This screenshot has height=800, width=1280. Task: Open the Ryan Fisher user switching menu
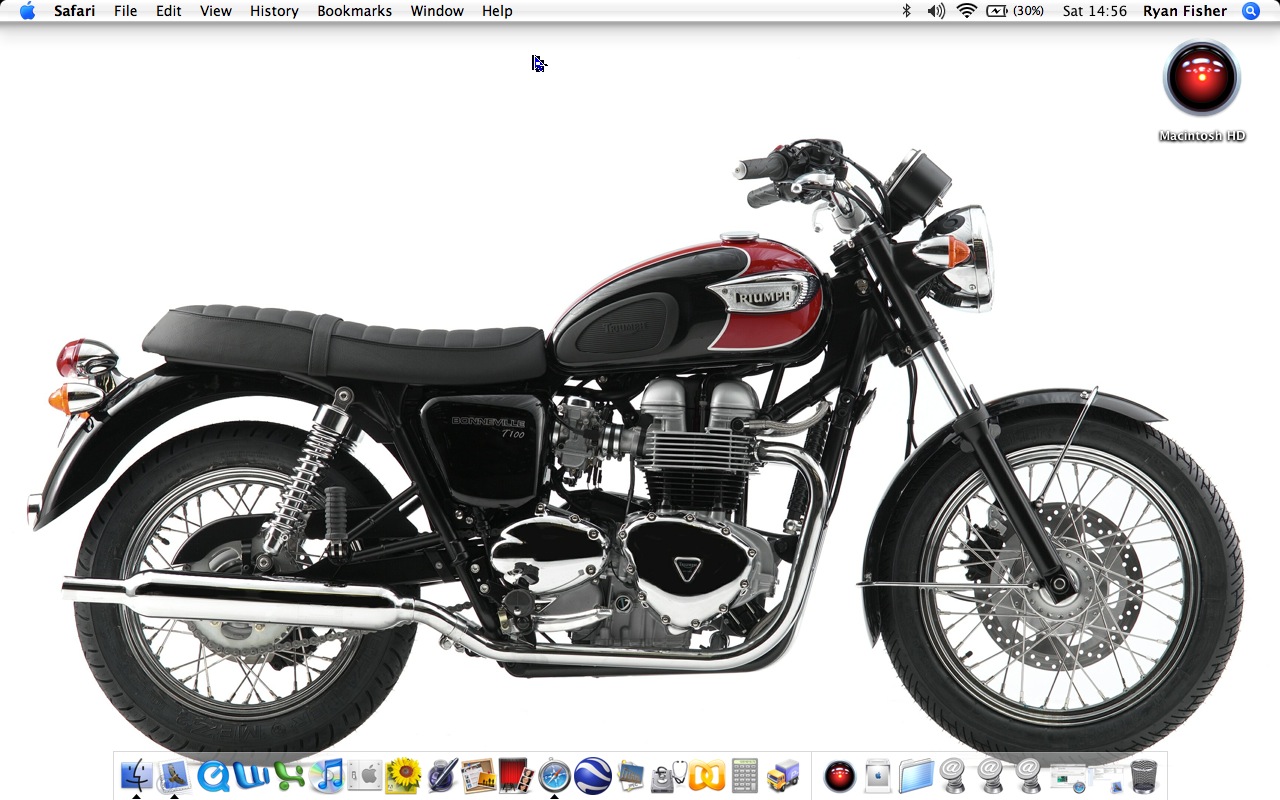click(1185, 11)
